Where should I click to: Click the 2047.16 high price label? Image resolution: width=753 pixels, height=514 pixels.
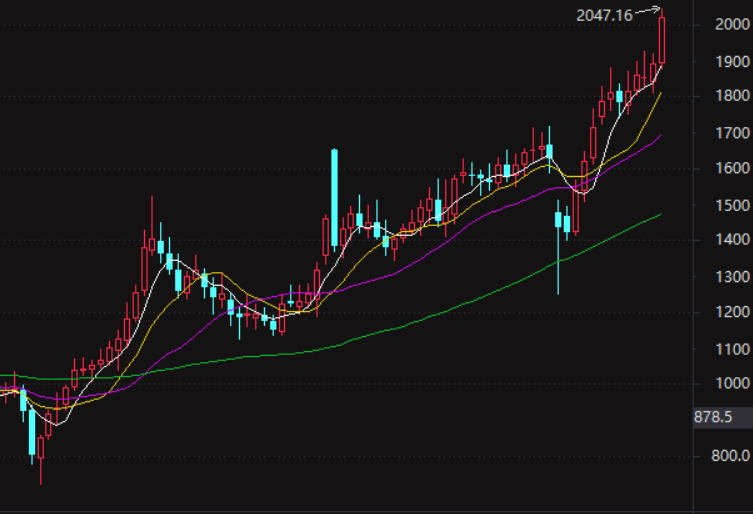pyautogui.click(x=604, y=16)
